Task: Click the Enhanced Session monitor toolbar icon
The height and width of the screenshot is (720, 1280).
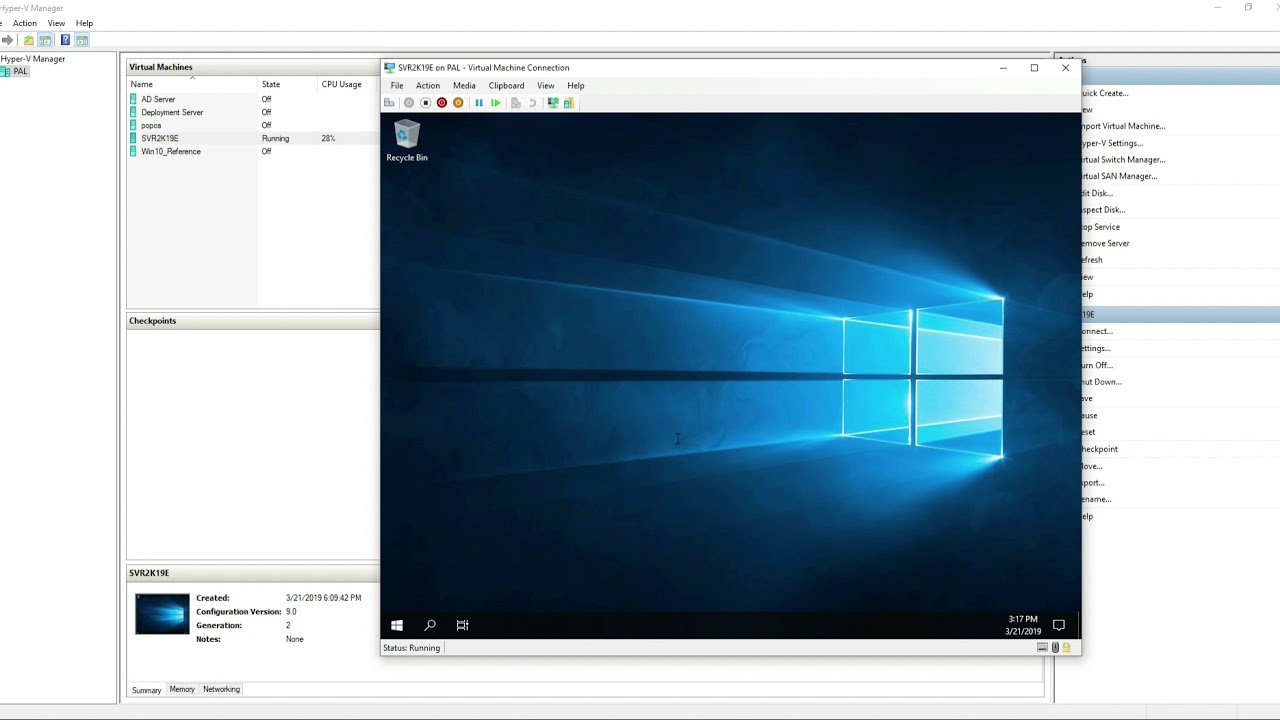Action: pos(552,103)
